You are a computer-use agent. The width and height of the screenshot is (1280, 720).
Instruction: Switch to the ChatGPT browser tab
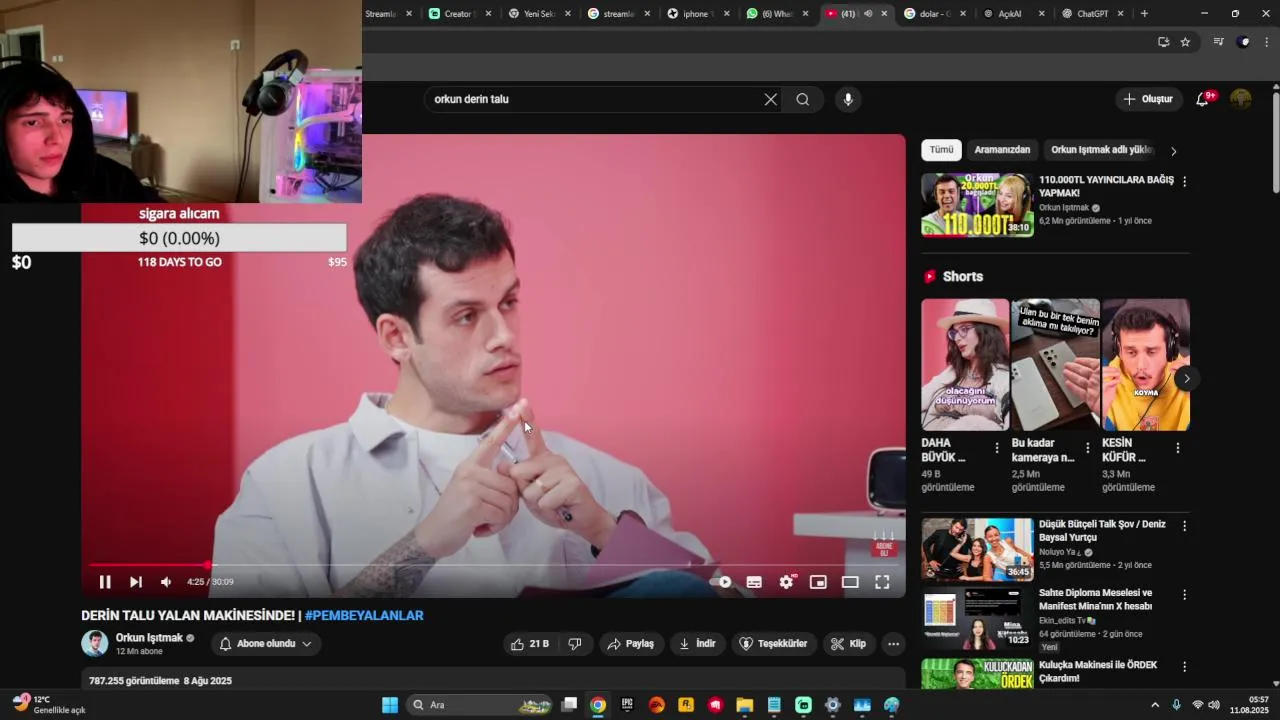[1093, 14]
